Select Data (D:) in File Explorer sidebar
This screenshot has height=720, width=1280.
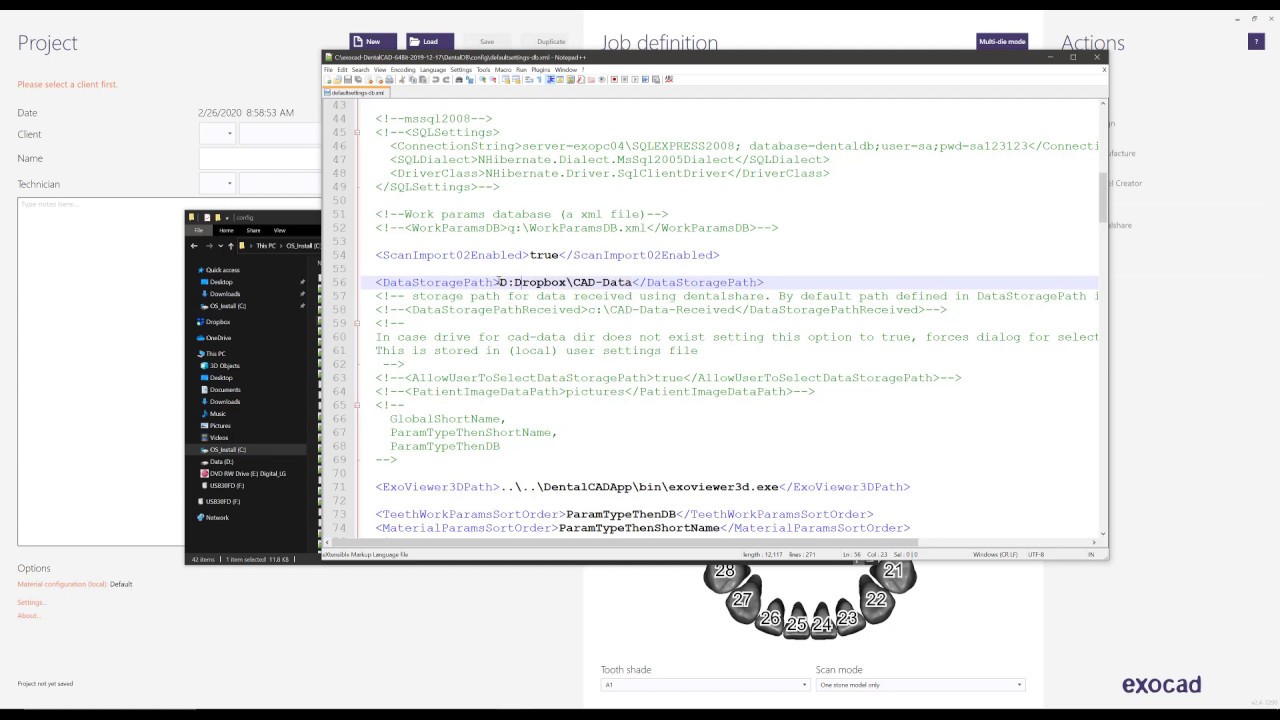point(221,462)
